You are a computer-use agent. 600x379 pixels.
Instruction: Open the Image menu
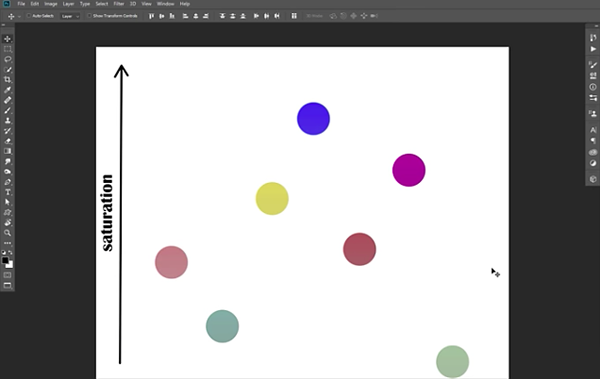click(51, 4)
